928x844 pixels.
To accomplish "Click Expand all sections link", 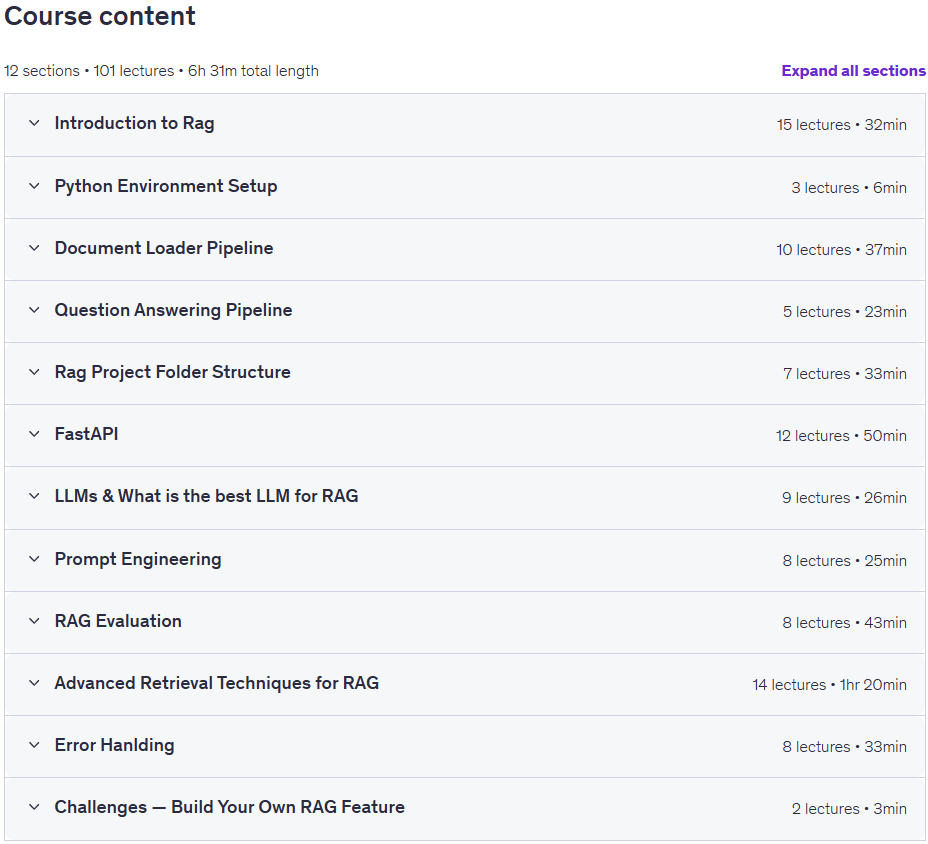I will coord(853,71).
